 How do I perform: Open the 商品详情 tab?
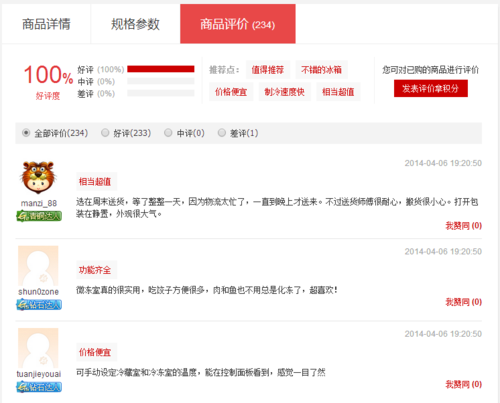46,24
